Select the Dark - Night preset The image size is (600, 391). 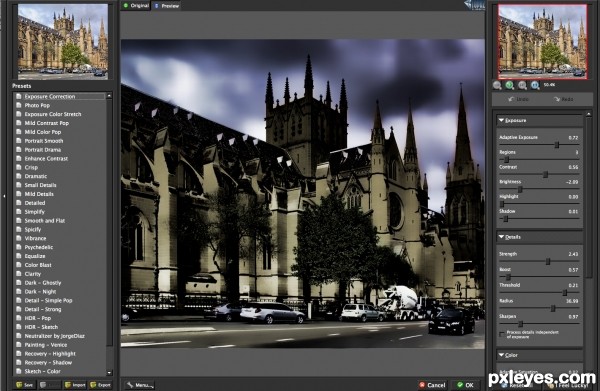[40, 292]
